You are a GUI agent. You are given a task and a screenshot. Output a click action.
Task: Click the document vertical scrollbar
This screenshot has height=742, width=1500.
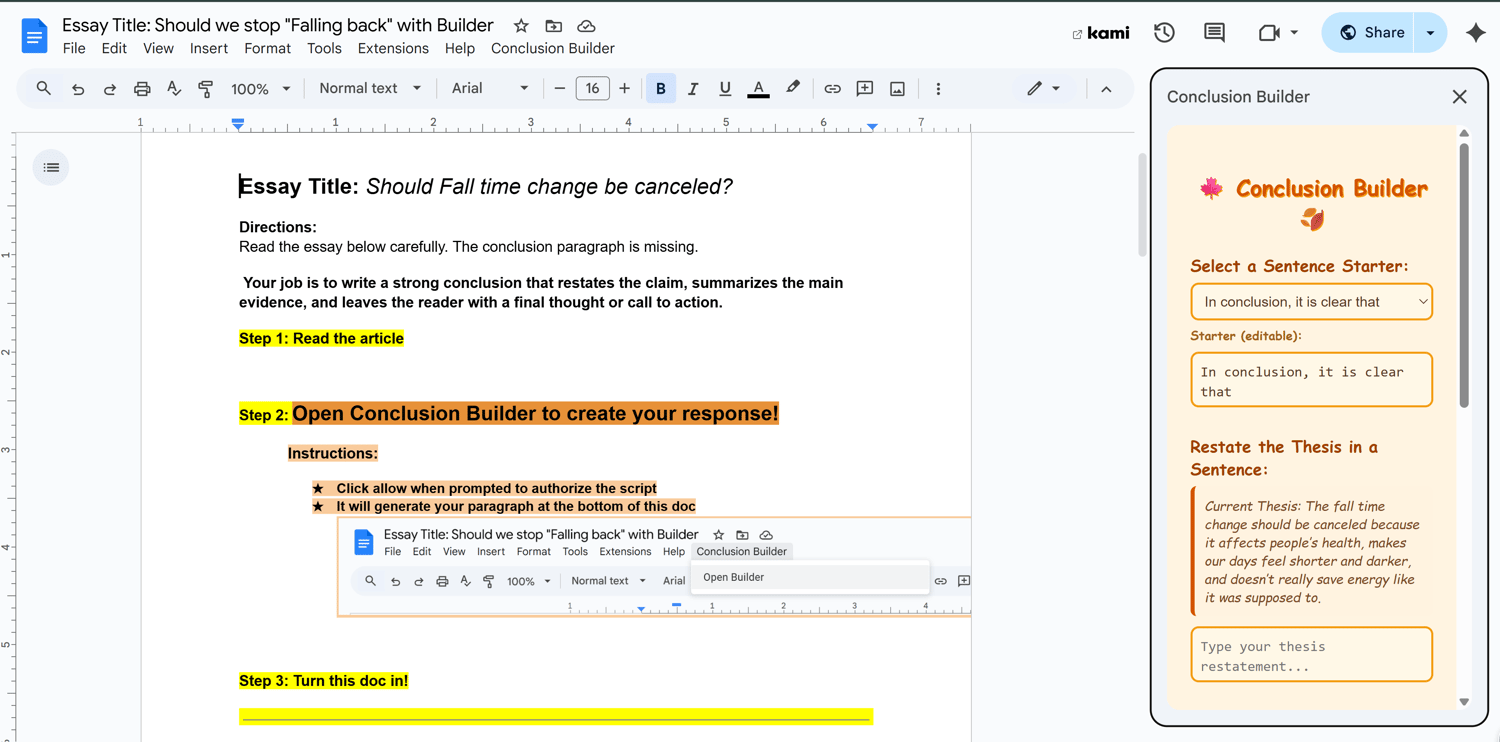1143,205
